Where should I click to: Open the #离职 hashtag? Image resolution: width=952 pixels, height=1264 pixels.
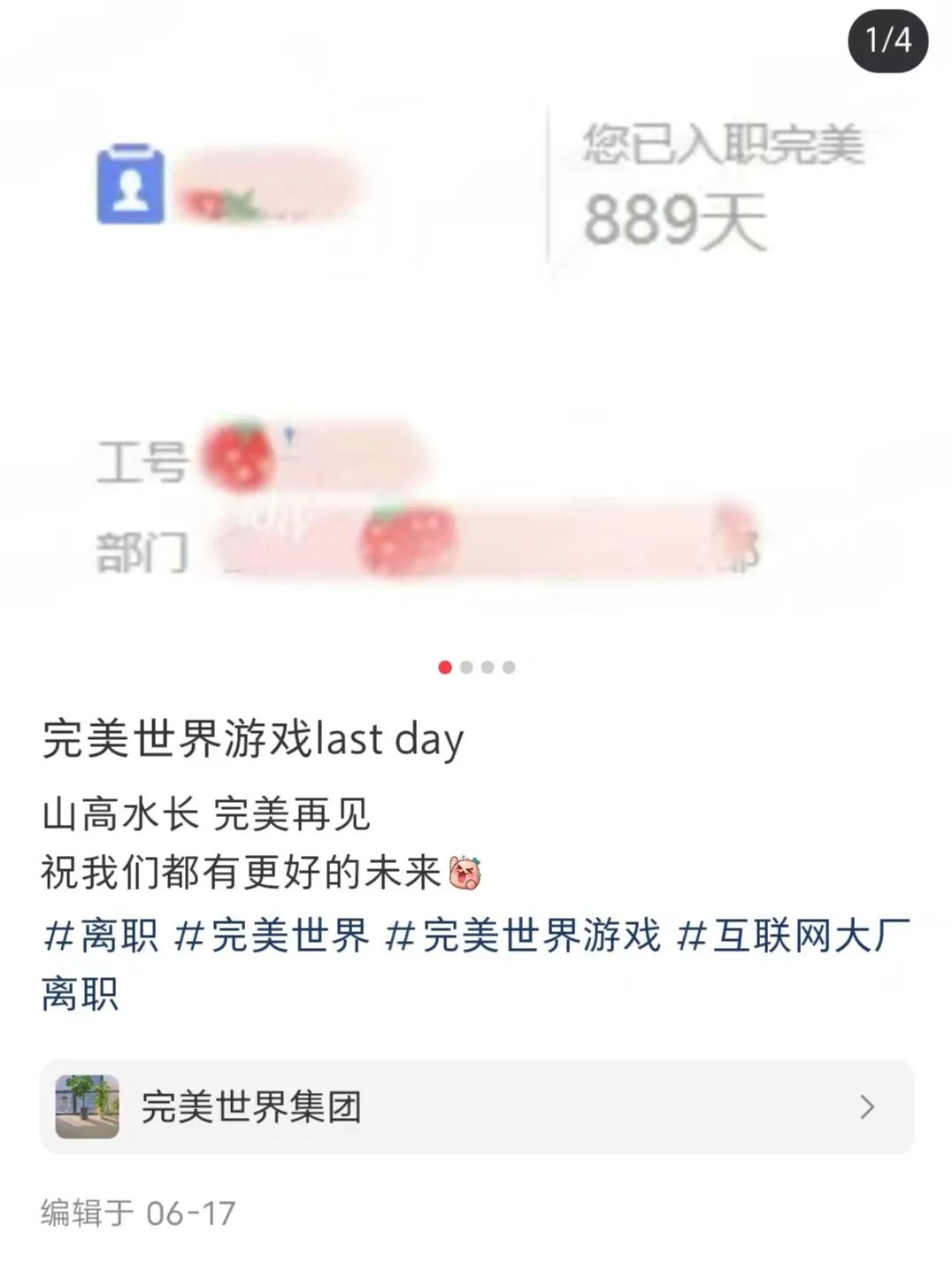click(100, 935)
